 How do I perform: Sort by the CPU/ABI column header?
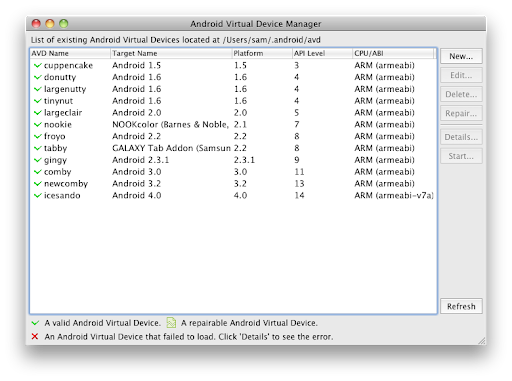[393, 53]
